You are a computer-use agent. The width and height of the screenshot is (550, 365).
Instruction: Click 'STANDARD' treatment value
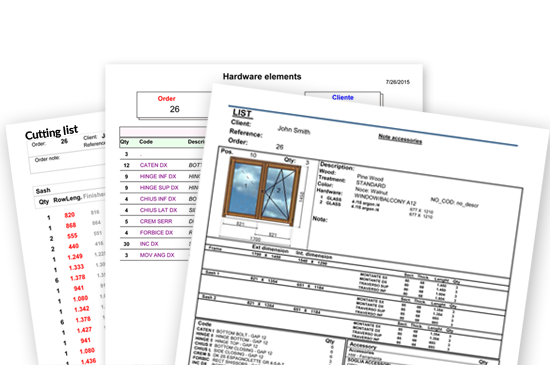(371, 184)
